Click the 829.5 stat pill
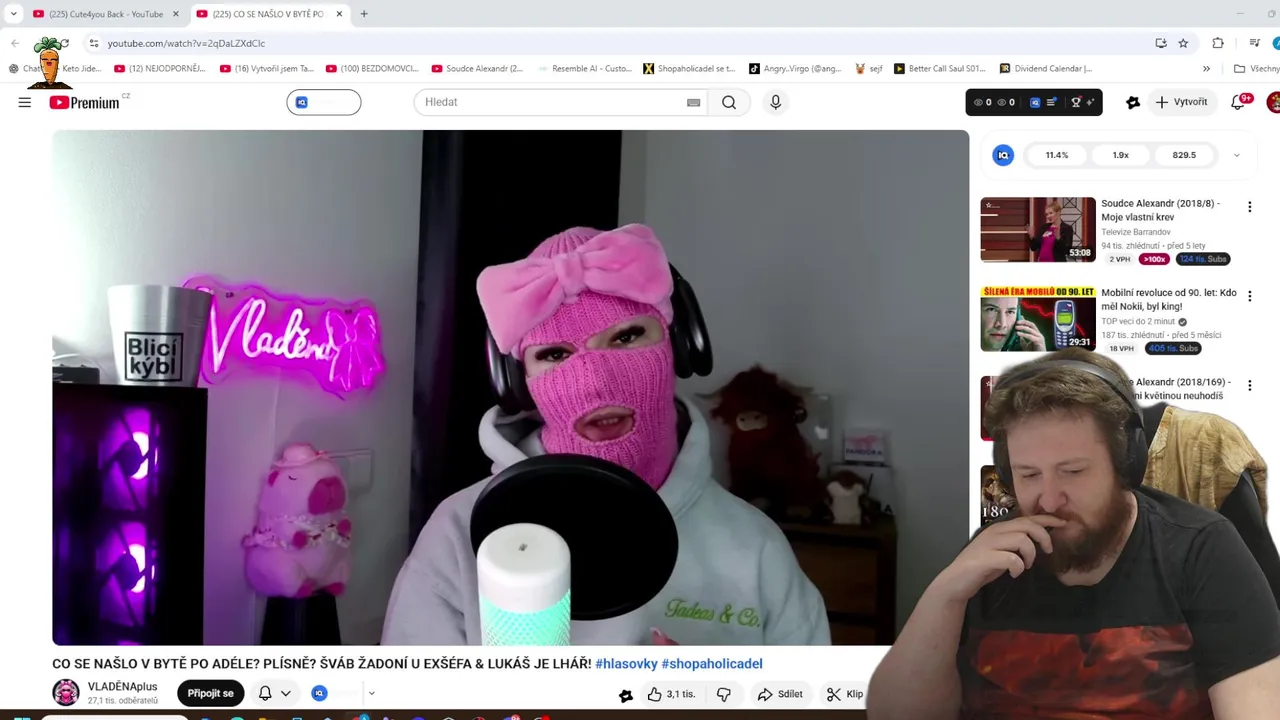This screenshot has height=720, width=1280. (1184, 155)
